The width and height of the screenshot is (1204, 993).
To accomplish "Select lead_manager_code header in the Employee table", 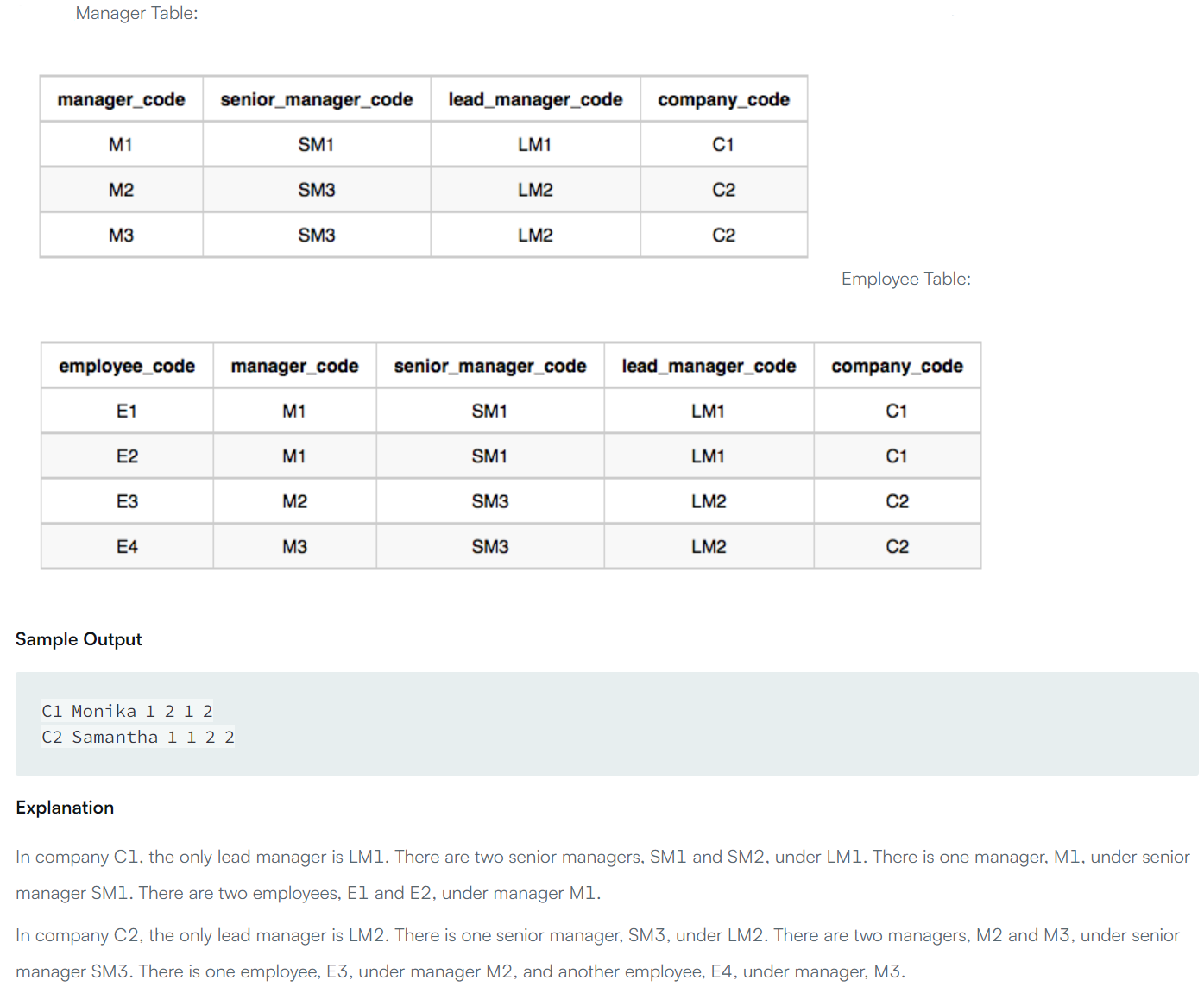I will (x=709, y=366).
